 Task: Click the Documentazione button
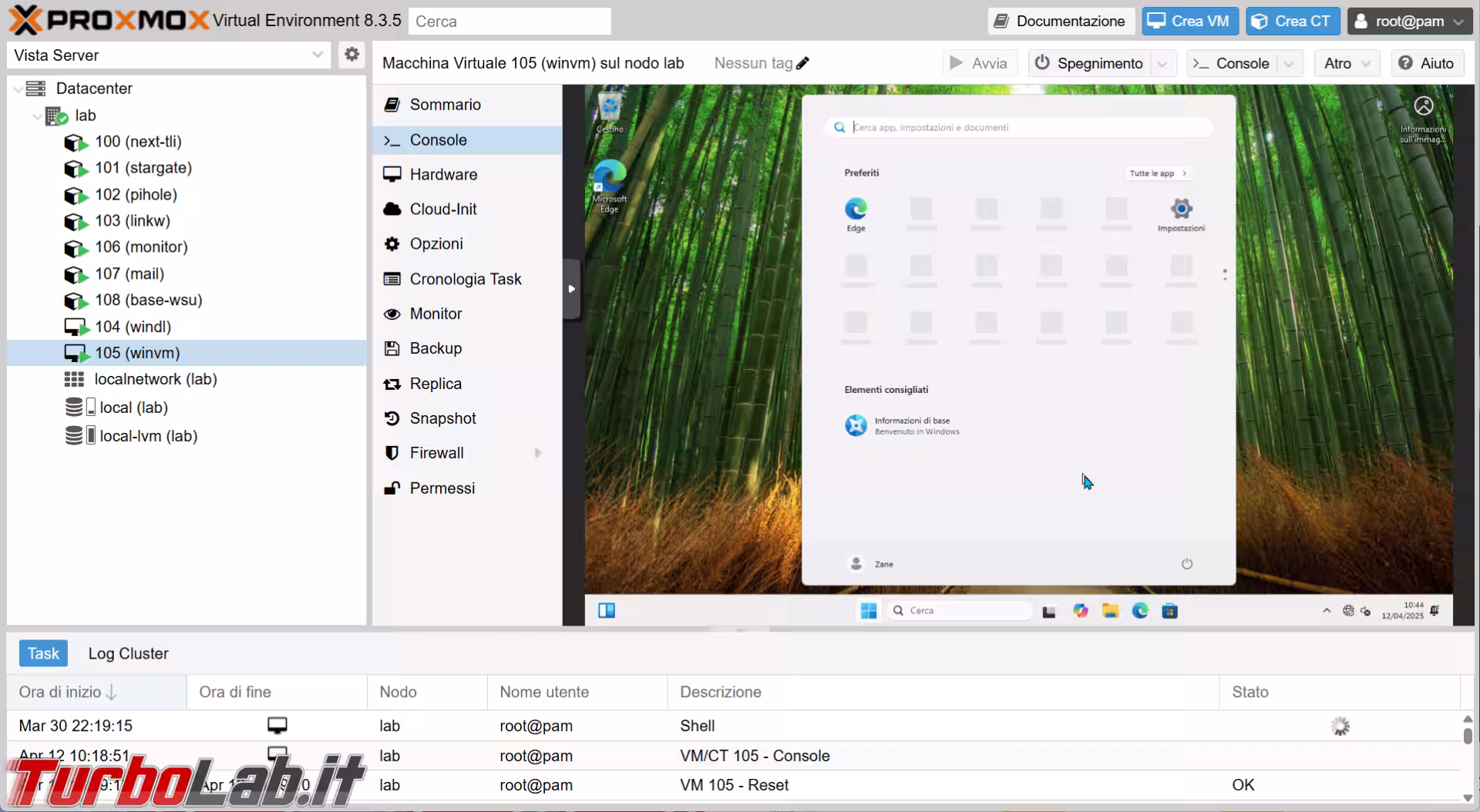[x=1060, y=21]
